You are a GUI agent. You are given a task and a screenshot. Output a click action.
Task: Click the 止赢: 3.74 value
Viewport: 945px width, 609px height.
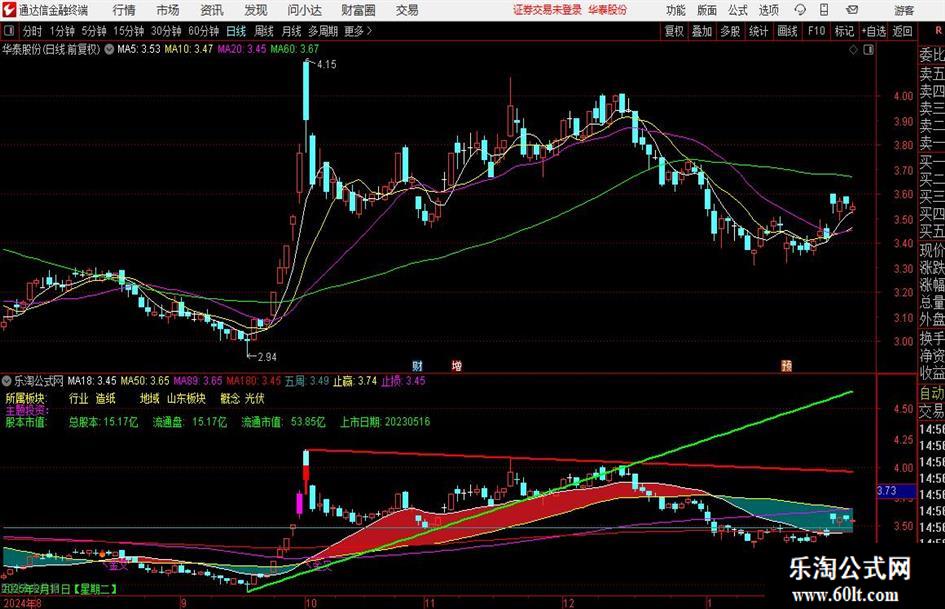click(355, 381)
